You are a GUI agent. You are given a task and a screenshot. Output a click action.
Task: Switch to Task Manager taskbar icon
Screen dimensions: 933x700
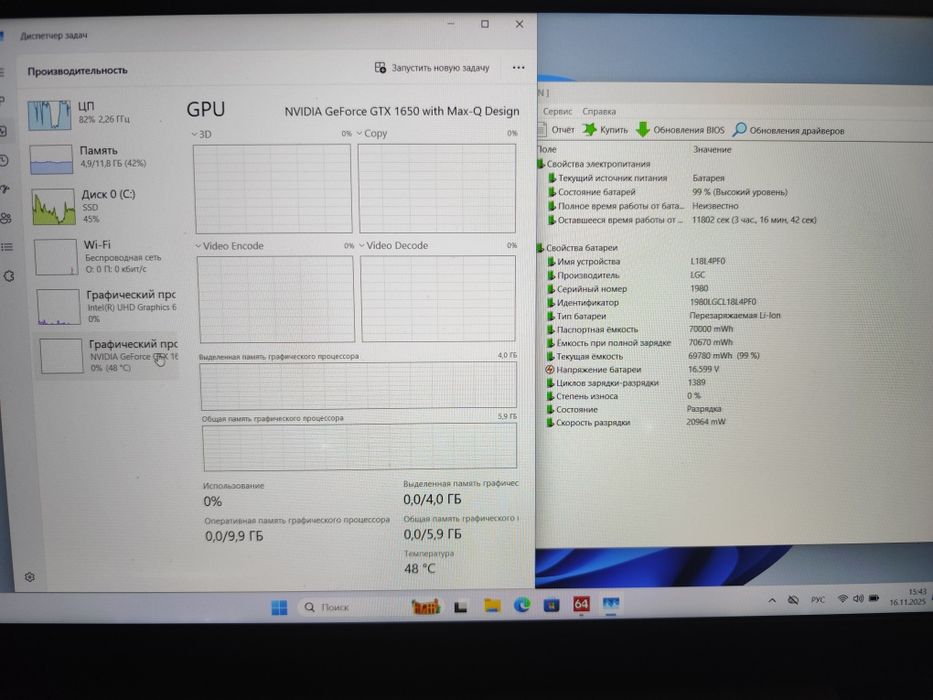[x=611, y=604]
